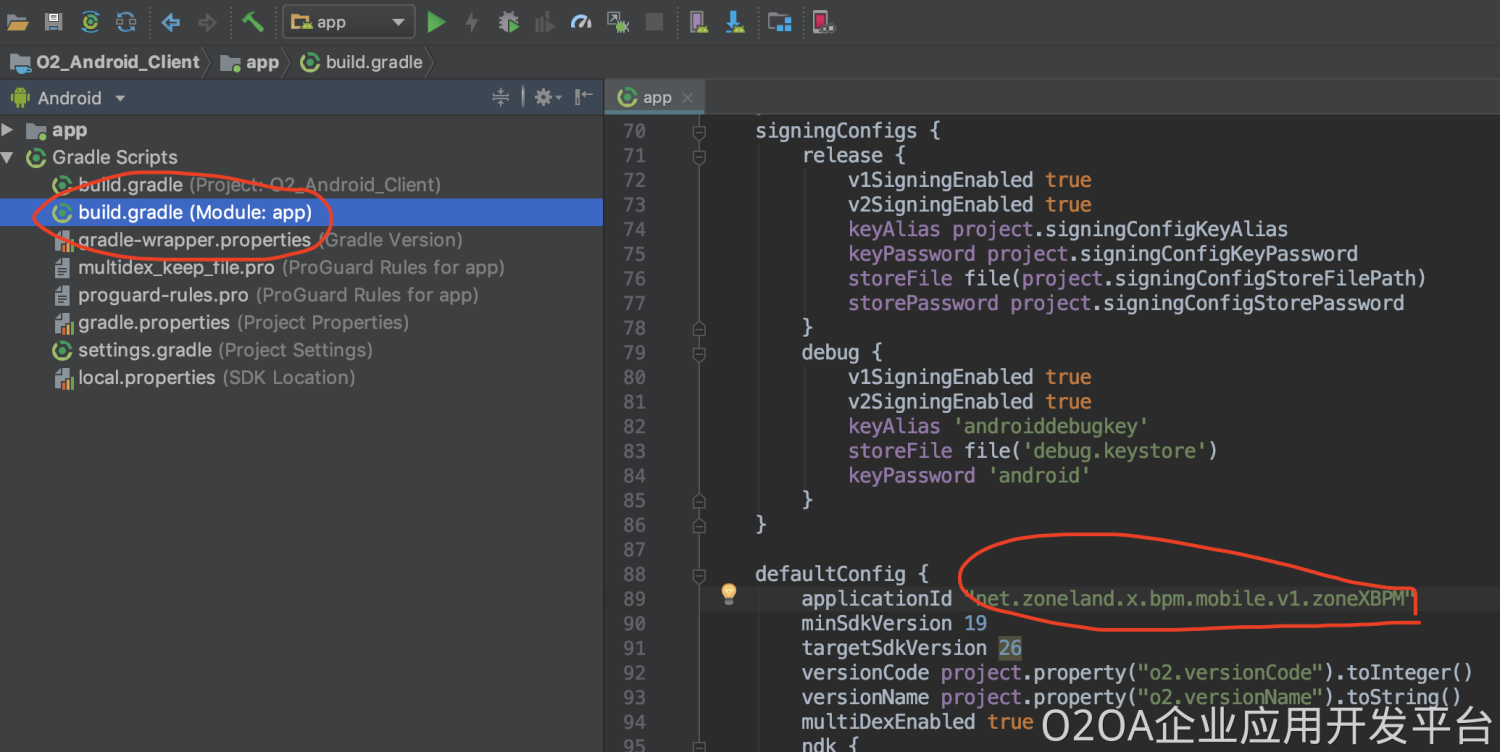Open AVD Manager phone icon
The image size is (1500, 752).
pyautogui.click(x=698, y=22)
